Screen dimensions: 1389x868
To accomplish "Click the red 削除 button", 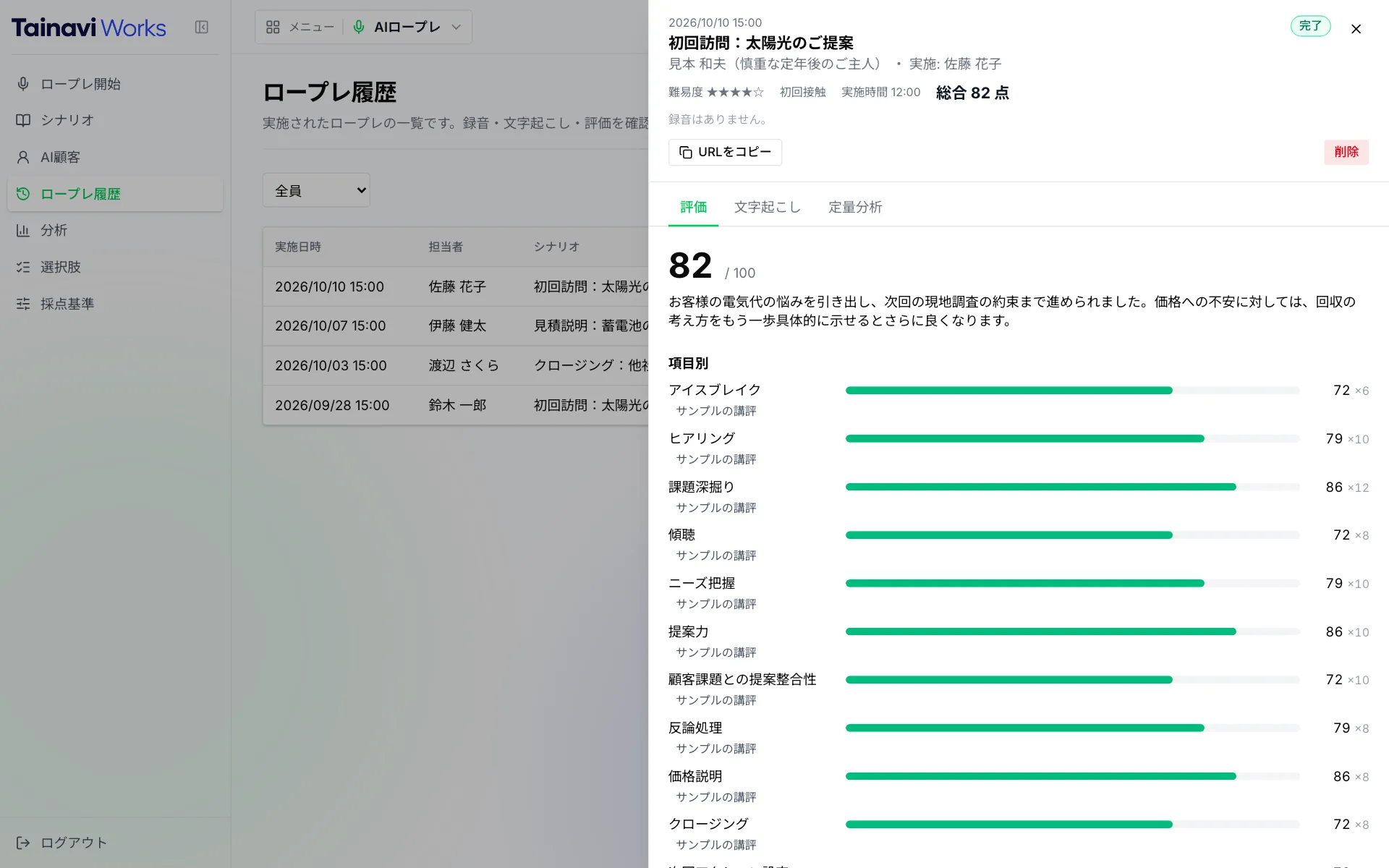I will [x=1346, y=152].
